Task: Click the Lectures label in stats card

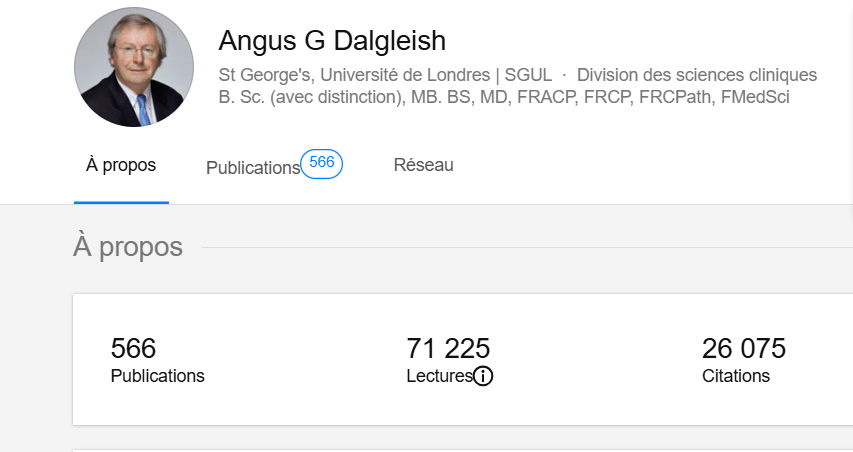Action: (439, 376)
